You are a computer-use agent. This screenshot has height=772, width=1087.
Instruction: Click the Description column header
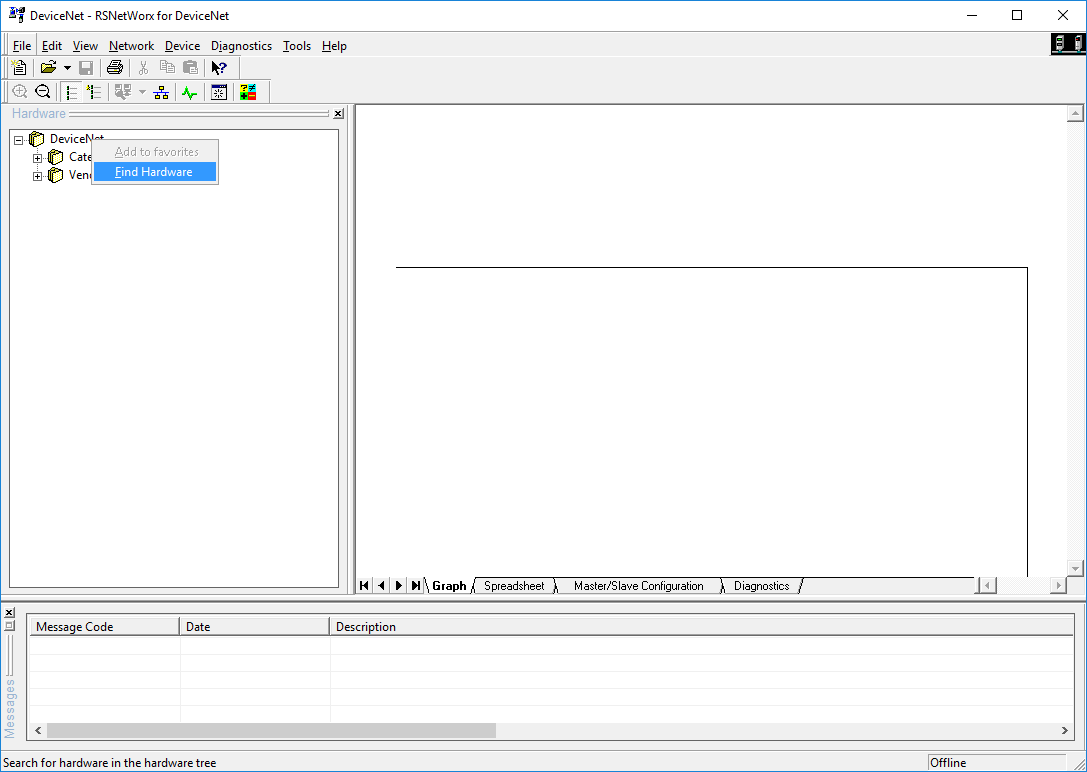[x=702, y=626]
